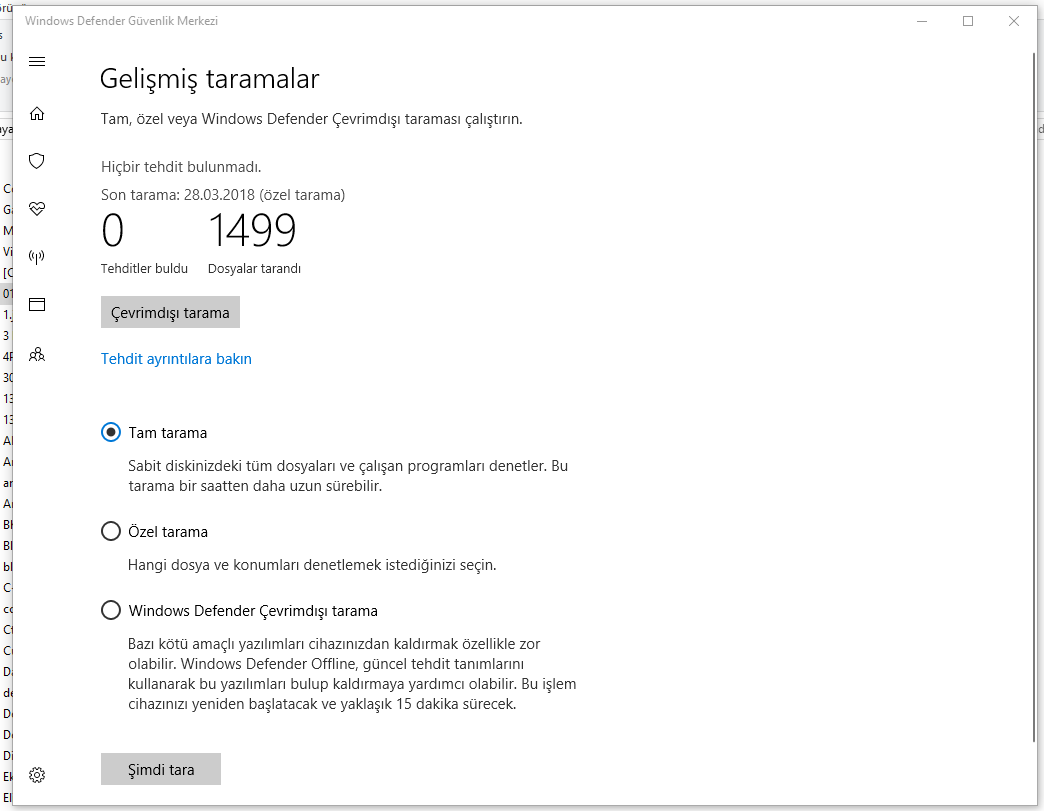
Task: Select the Tam tarama radio button
Action: (x=111, y=432)
